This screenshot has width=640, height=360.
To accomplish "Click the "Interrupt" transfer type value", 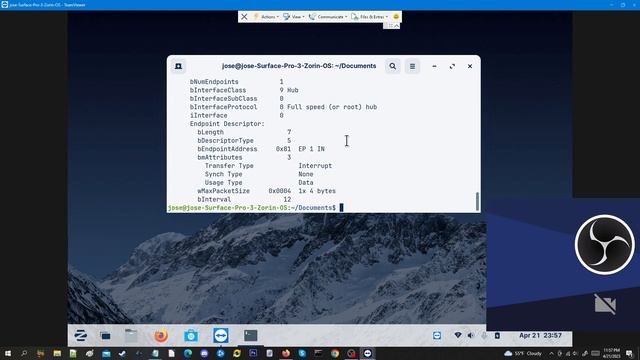I will tap(315, 166).
